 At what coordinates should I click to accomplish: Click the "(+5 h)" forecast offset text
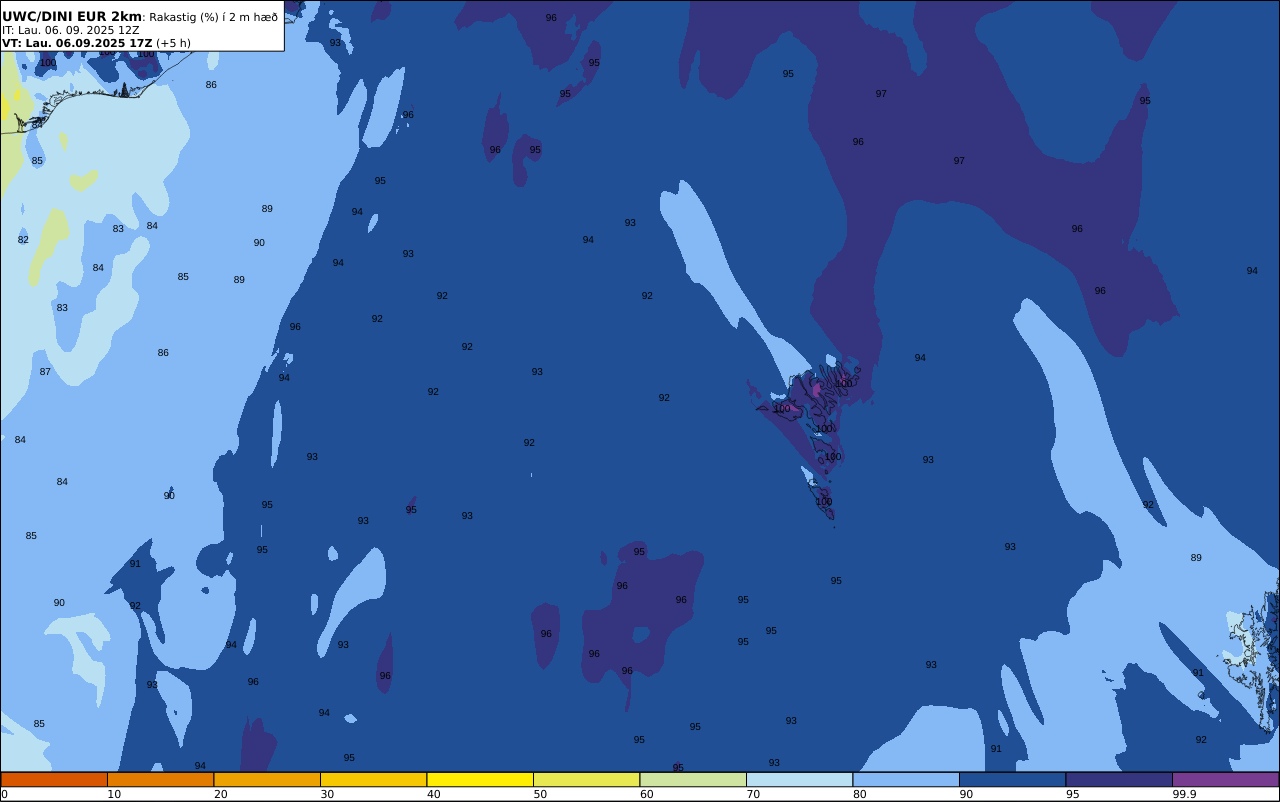click(x=173, y=43)
